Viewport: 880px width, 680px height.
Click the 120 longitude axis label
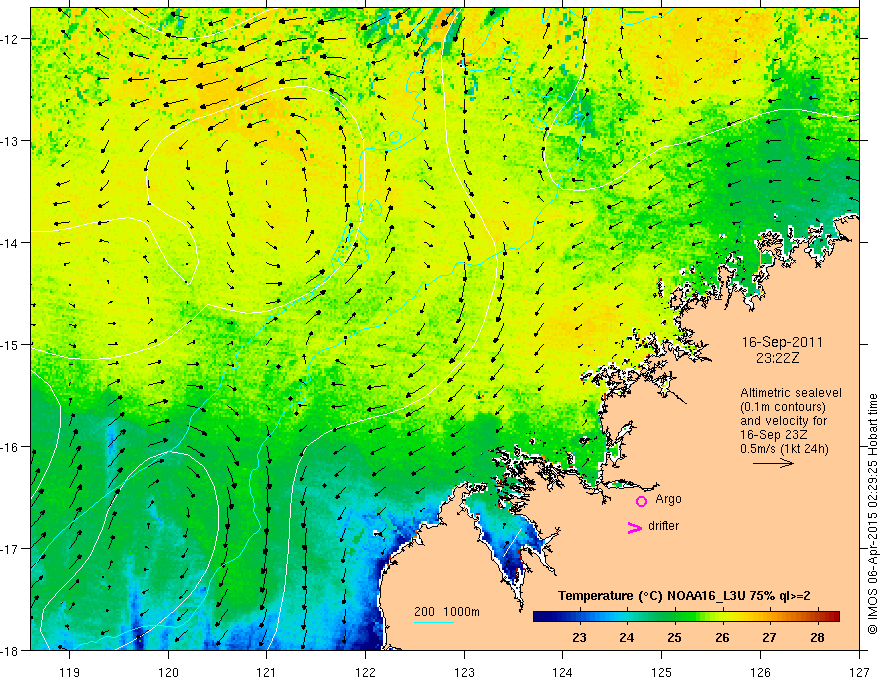tap(168, 672)
